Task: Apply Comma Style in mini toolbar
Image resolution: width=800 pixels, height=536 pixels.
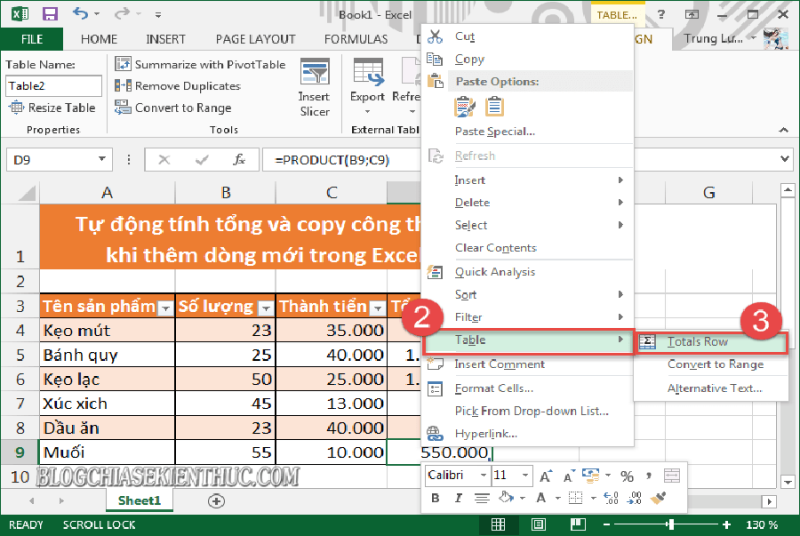Action: pyautogui.click(x=648, y=475)
